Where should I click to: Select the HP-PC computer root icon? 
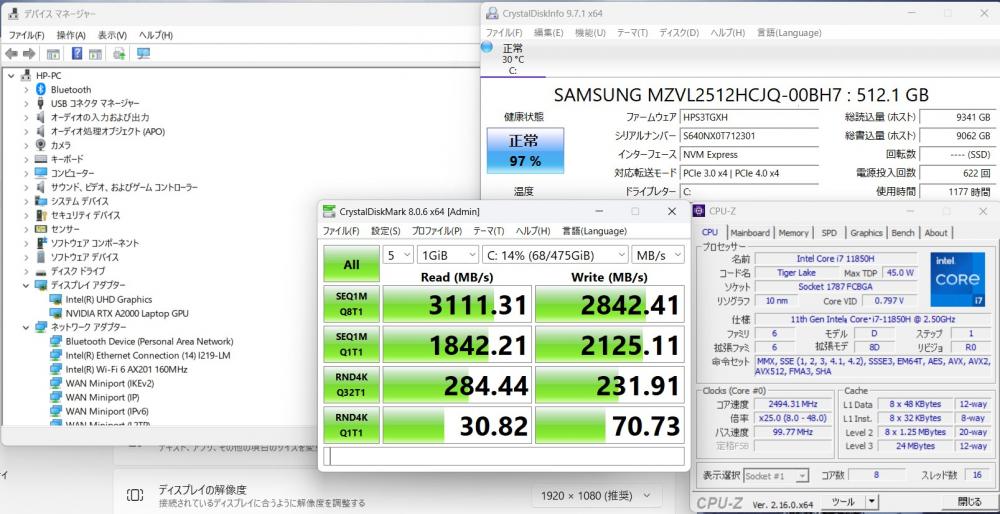[26, 75]
